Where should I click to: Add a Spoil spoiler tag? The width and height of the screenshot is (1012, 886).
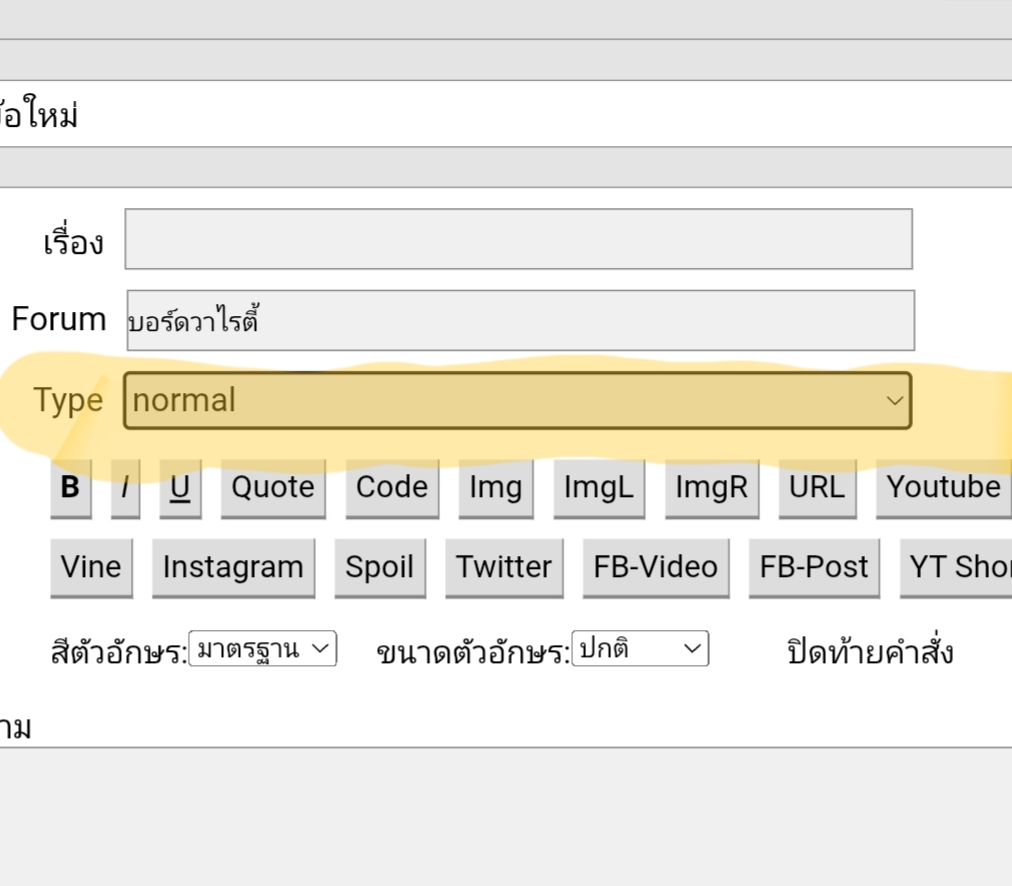(x=380, y=567)
